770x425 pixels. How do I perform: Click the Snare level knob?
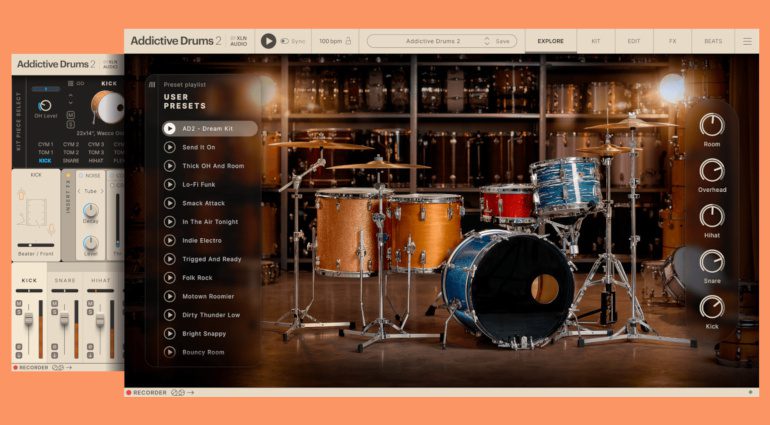click(x=711, y=262)
